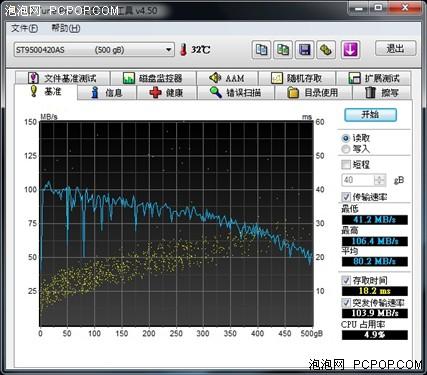
Task: Select the 读取 radio button
Action: [x=346, y=138]
